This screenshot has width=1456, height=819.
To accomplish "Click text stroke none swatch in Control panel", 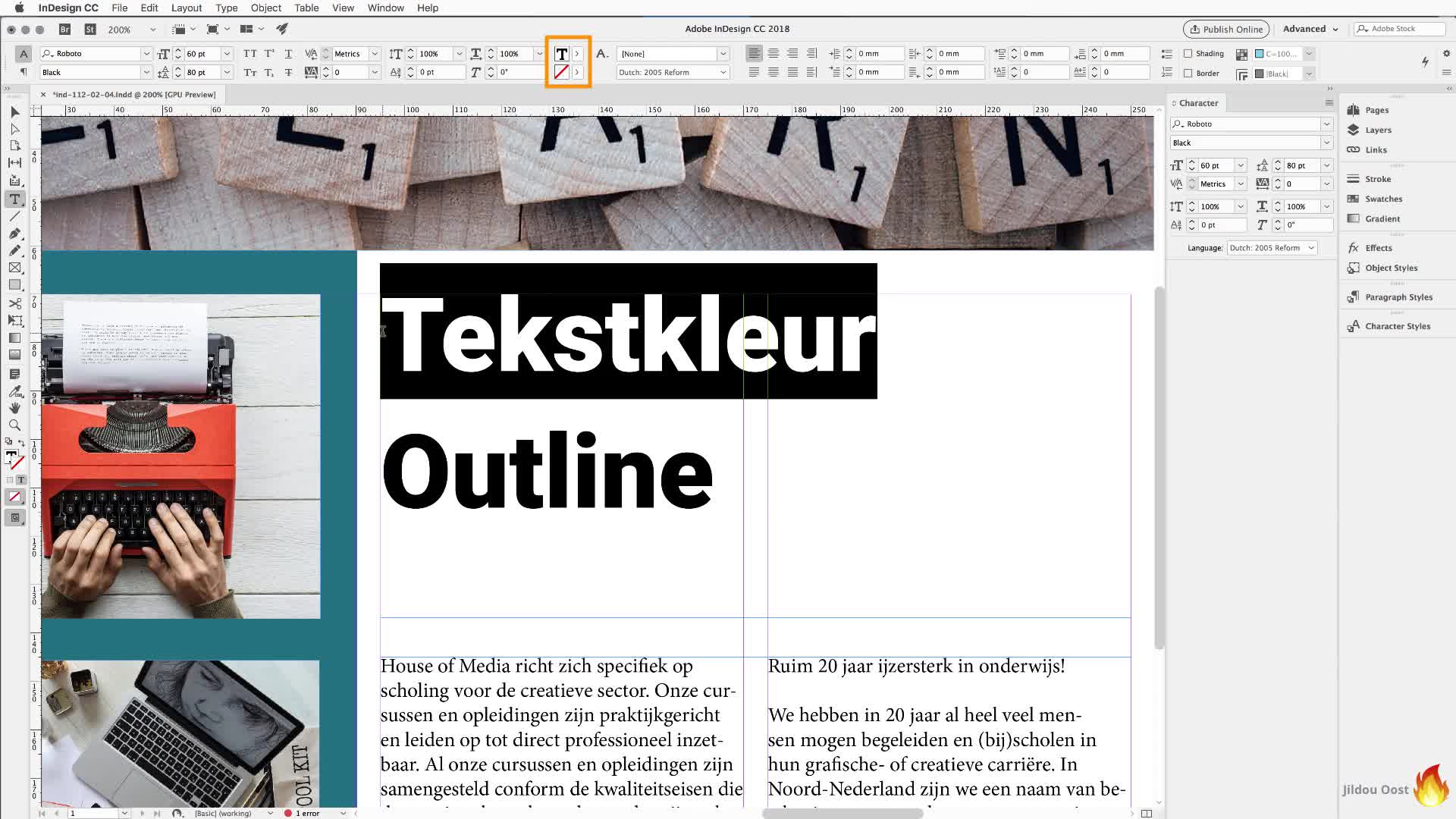I will (x=561, y=72).
